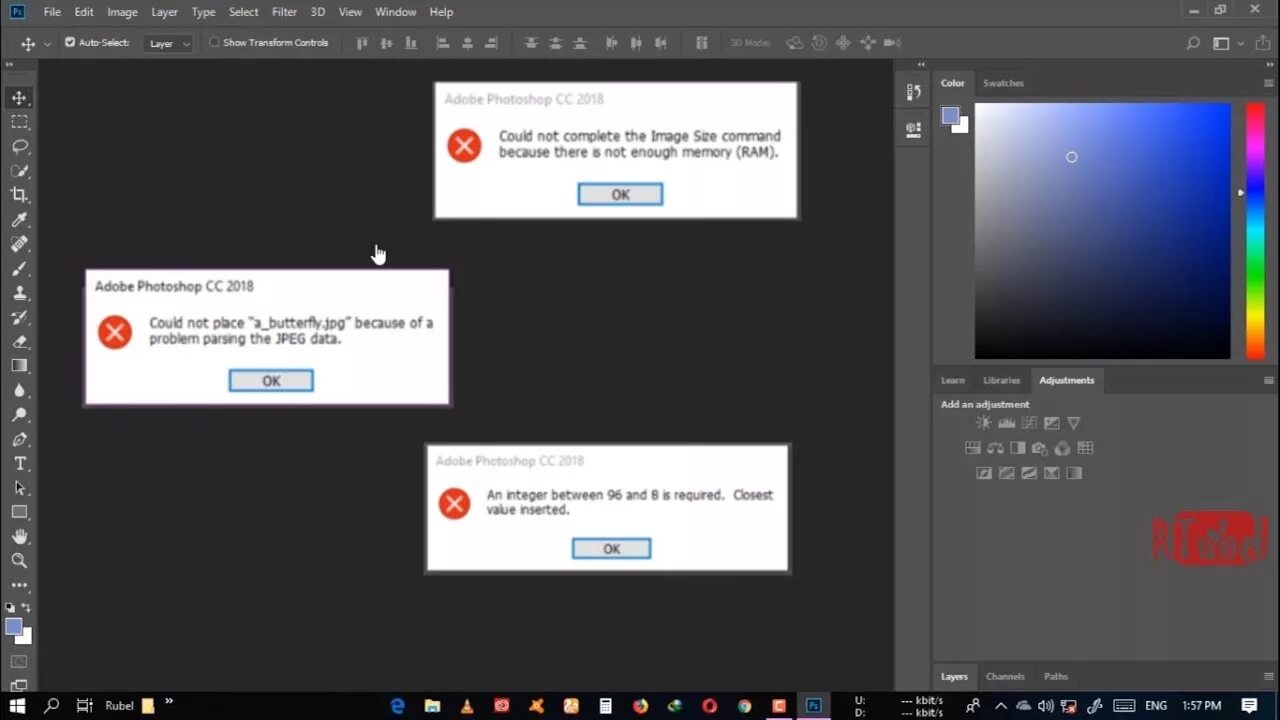The height and width of the screenshot is (720, 1280).
Task: Select the Eraser tool
Action: [19, 342]
